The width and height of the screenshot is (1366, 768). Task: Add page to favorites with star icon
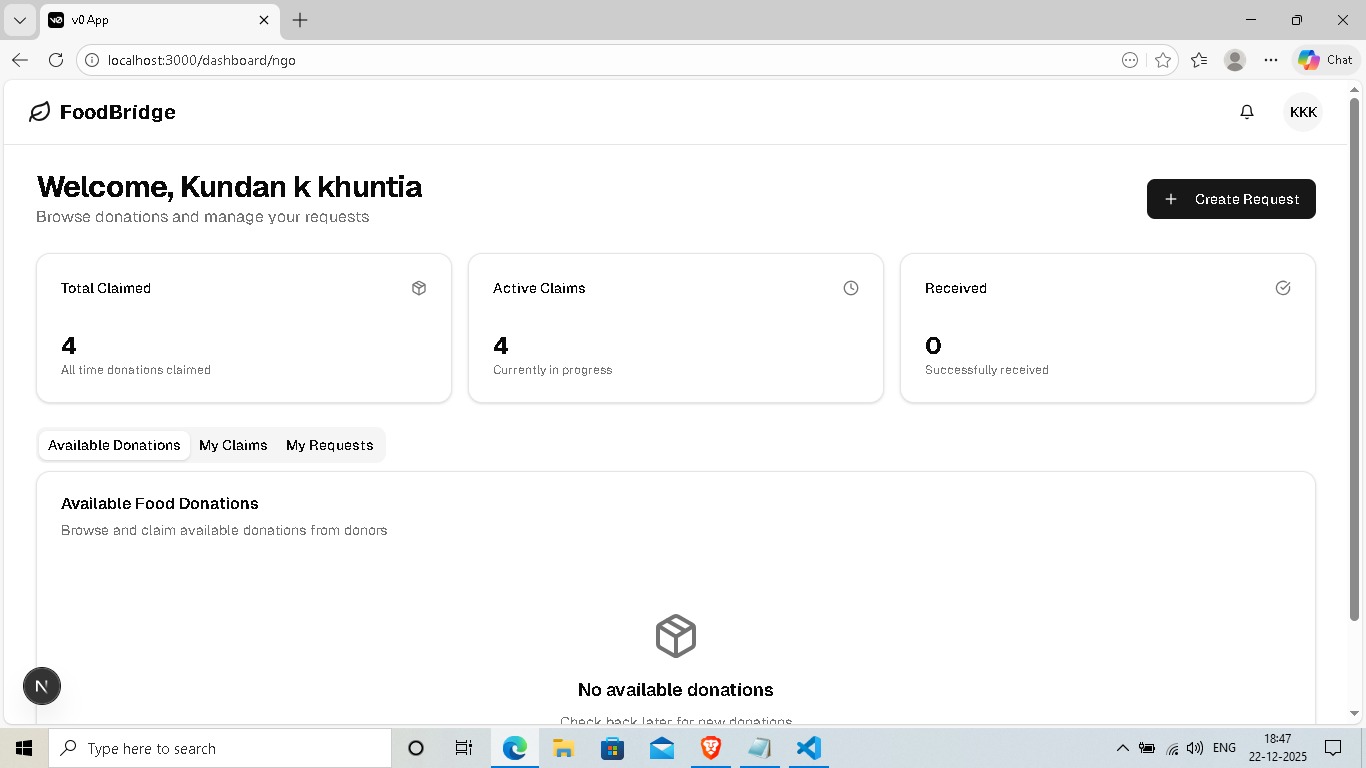pyautogui.click(x=1162, y=60)
